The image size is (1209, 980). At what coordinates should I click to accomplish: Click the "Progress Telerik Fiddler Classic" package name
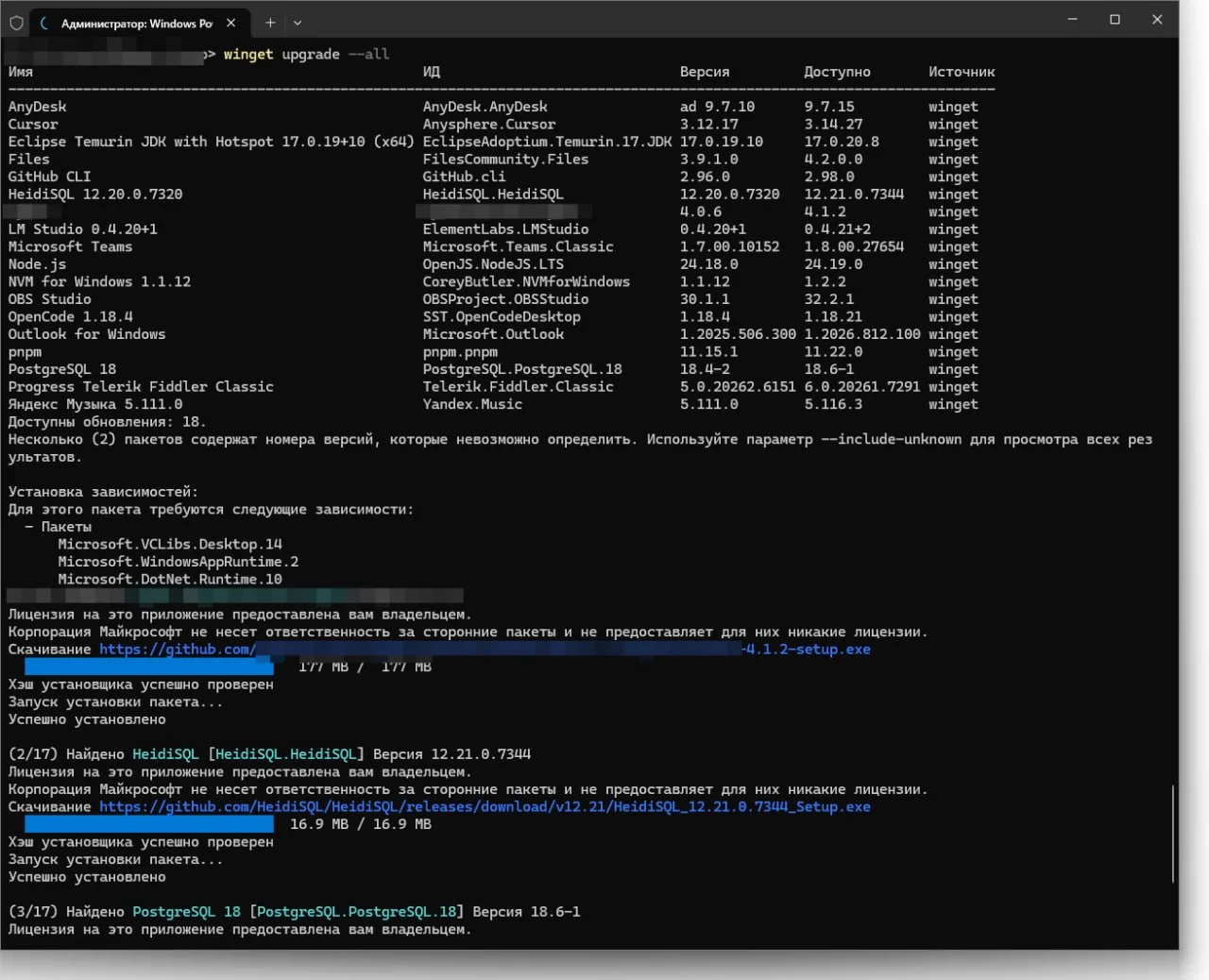pyautogui.click(x=141, y=386)
